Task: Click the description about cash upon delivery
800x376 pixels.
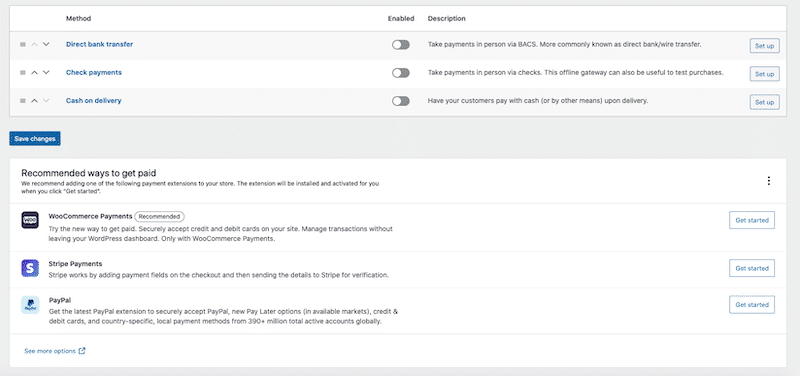Action: (538, 101)
